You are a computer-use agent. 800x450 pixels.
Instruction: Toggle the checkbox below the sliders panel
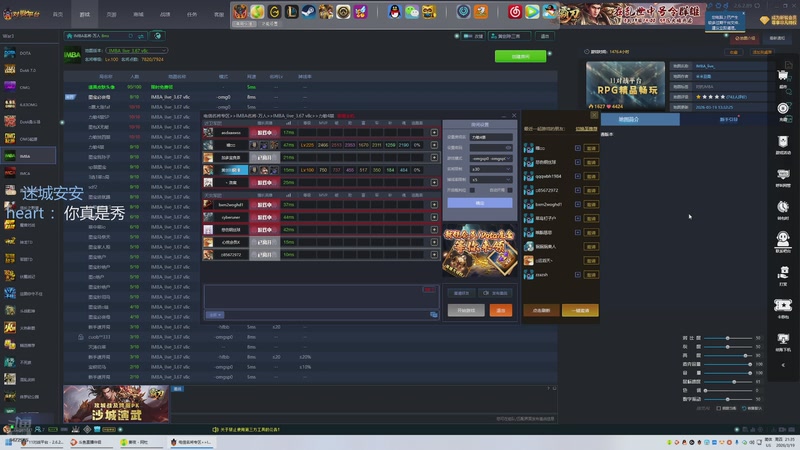[719, 408]
